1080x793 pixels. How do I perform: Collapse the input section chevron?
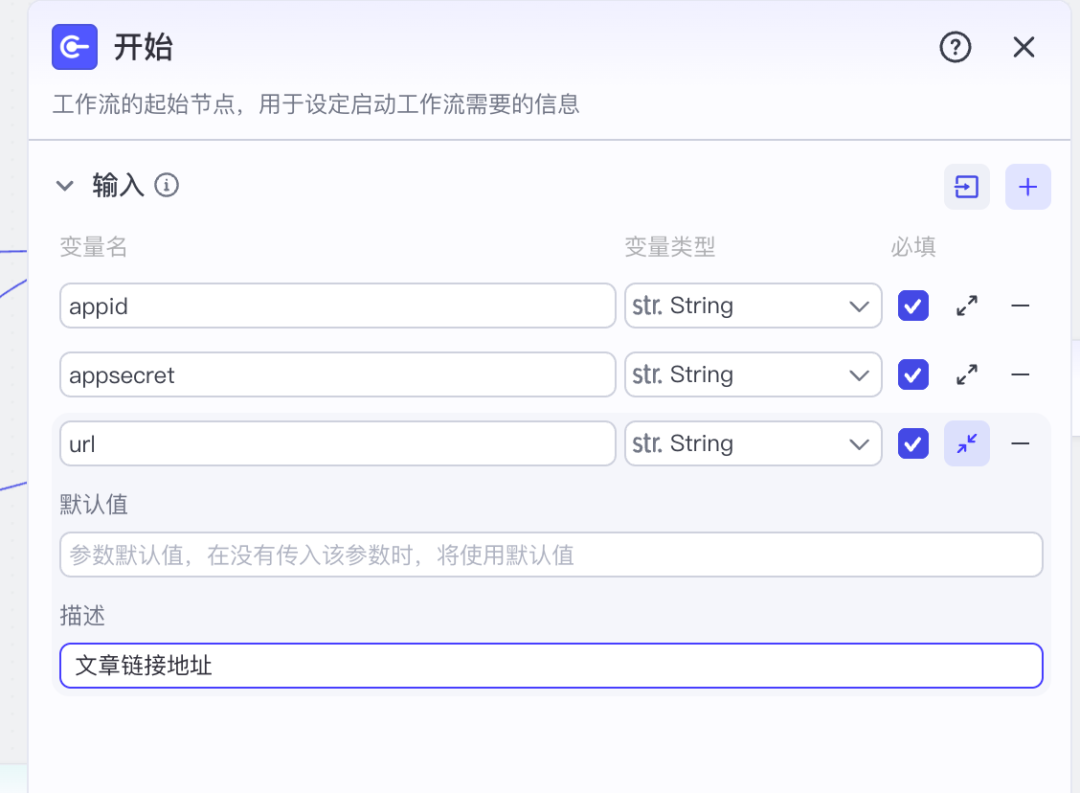point(65,185)
